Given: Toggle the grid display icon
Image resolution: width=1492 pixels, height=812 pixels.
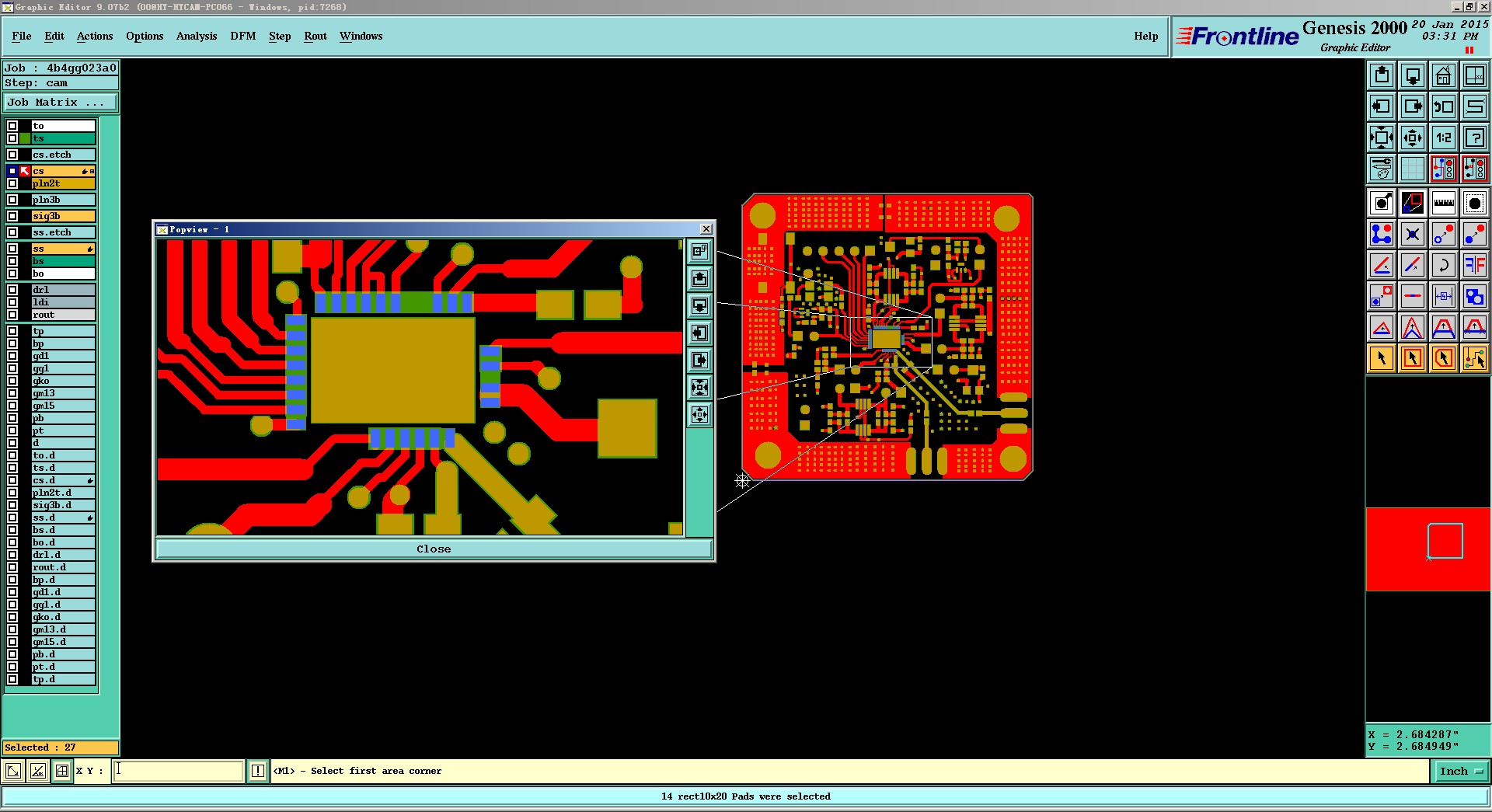Looking at the screenshot, I should (x=1413, y=169).
